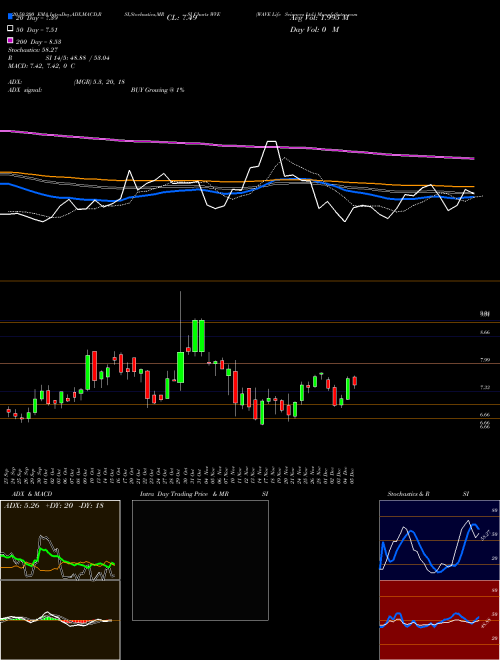This screenshot has height=660, width=500.
Task: Click the 'CL: 7.49' closing price label
Action: [x=182, y=18]
